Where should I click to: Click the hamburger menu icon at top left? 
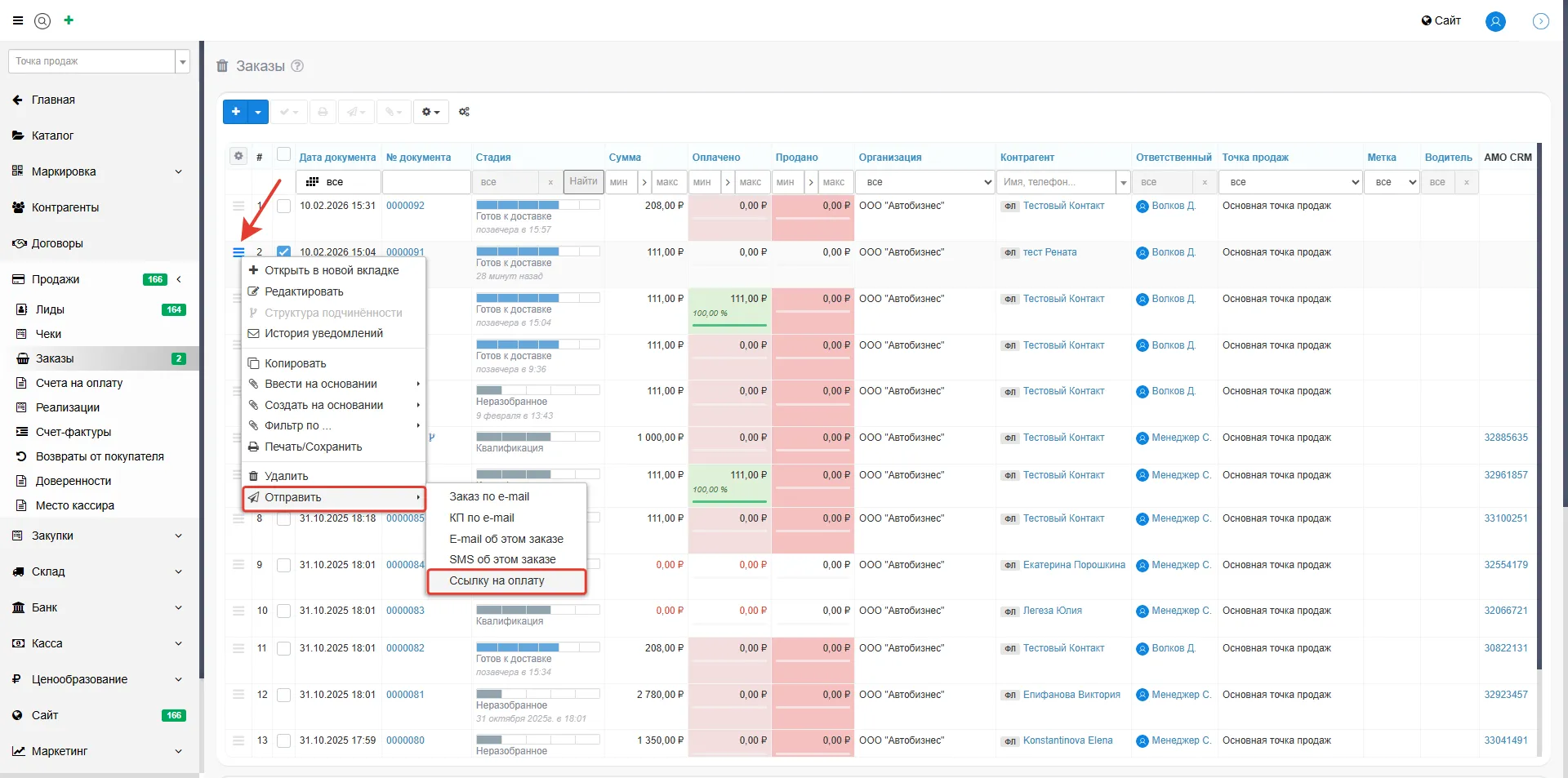coord(18,20)
